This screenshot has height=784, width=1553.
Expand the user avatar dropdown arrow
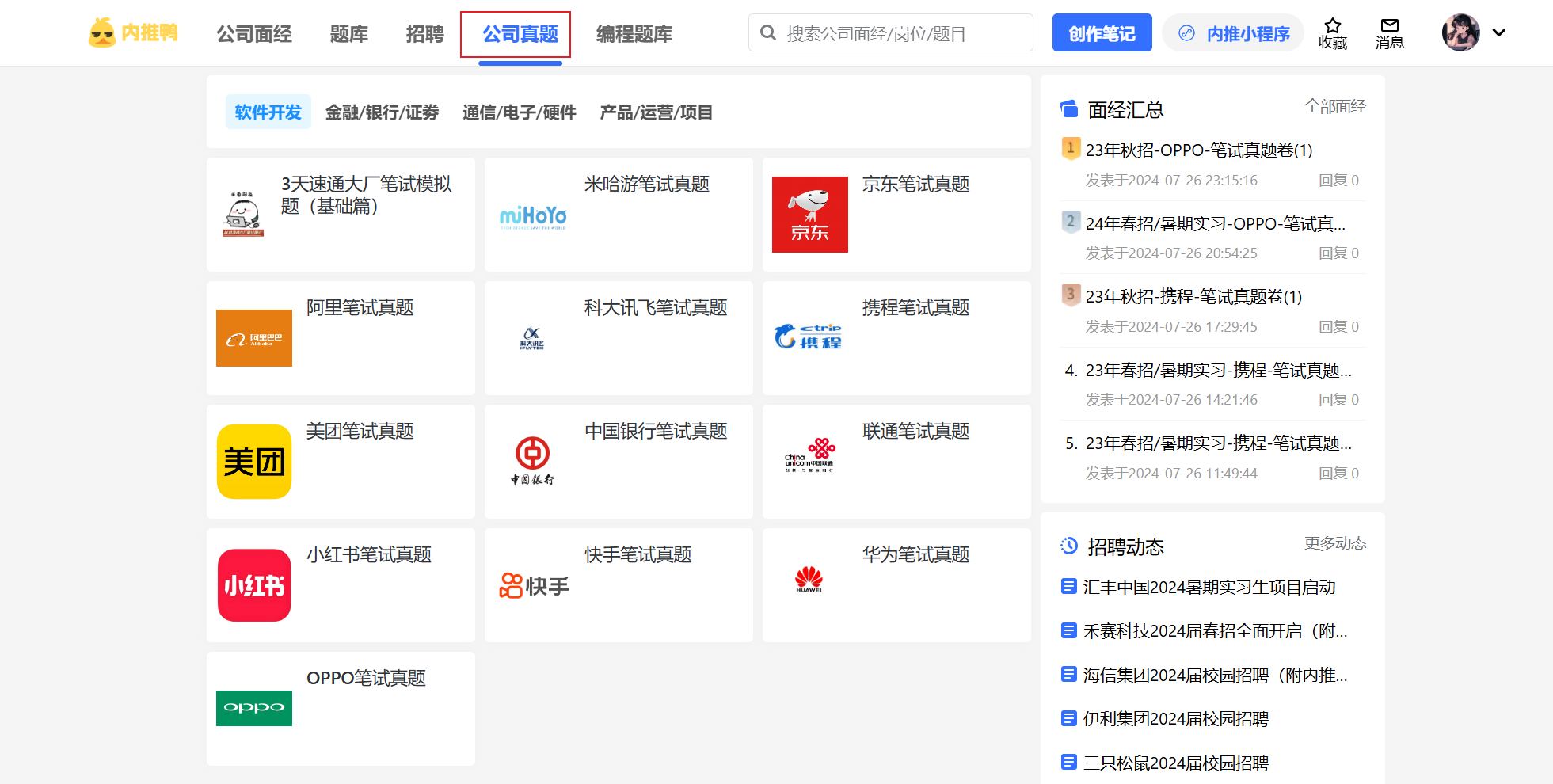point(1498,32)
